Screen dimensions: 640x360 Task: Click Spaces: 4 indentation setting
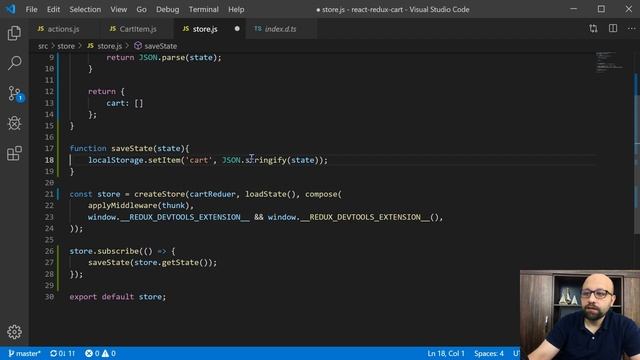pos(489,353)
